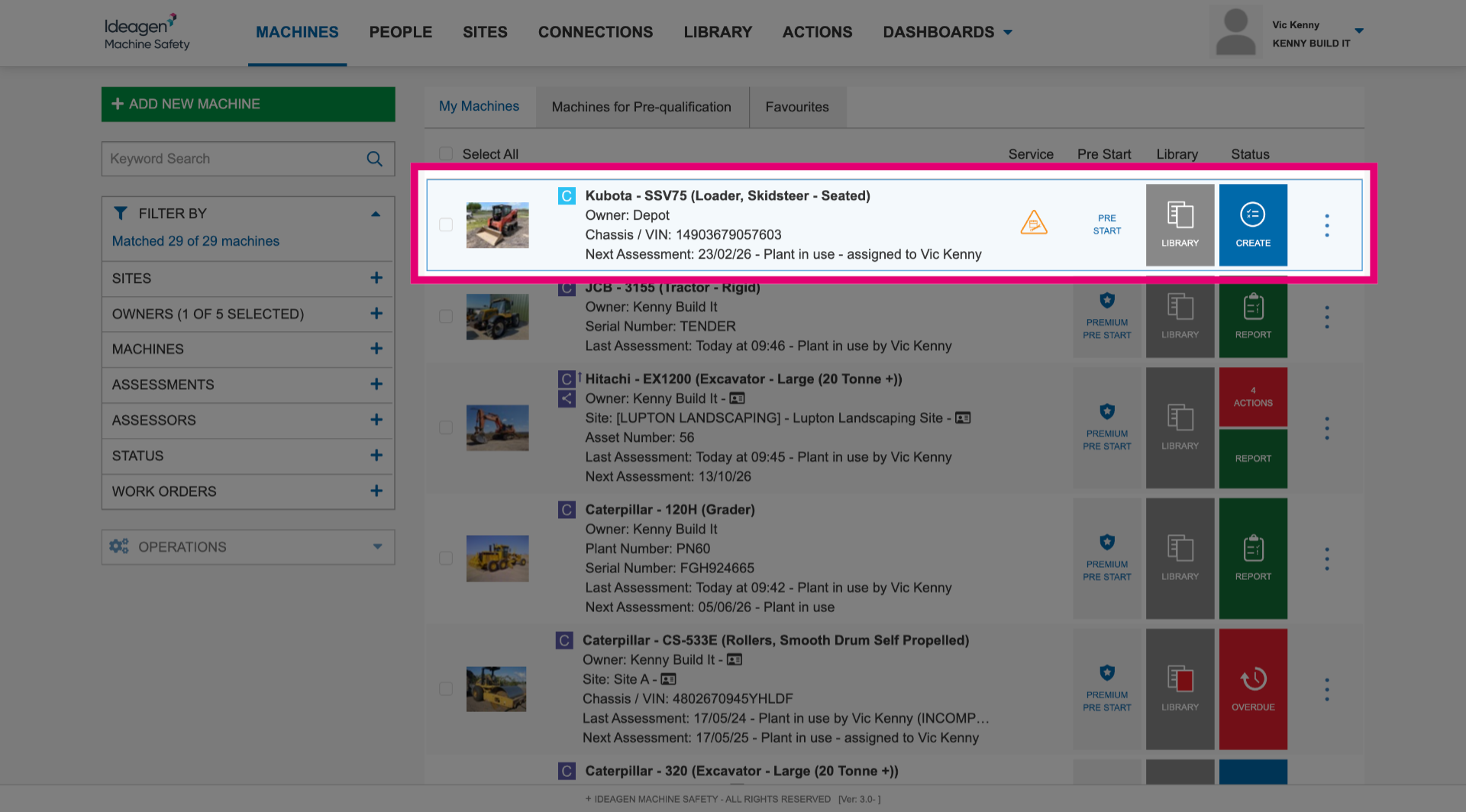This screenshot has height=812, width=1466.
Task: Click the blue Create status tile for Kubota
Action: pyautogui.click(x=1253, y=225)
